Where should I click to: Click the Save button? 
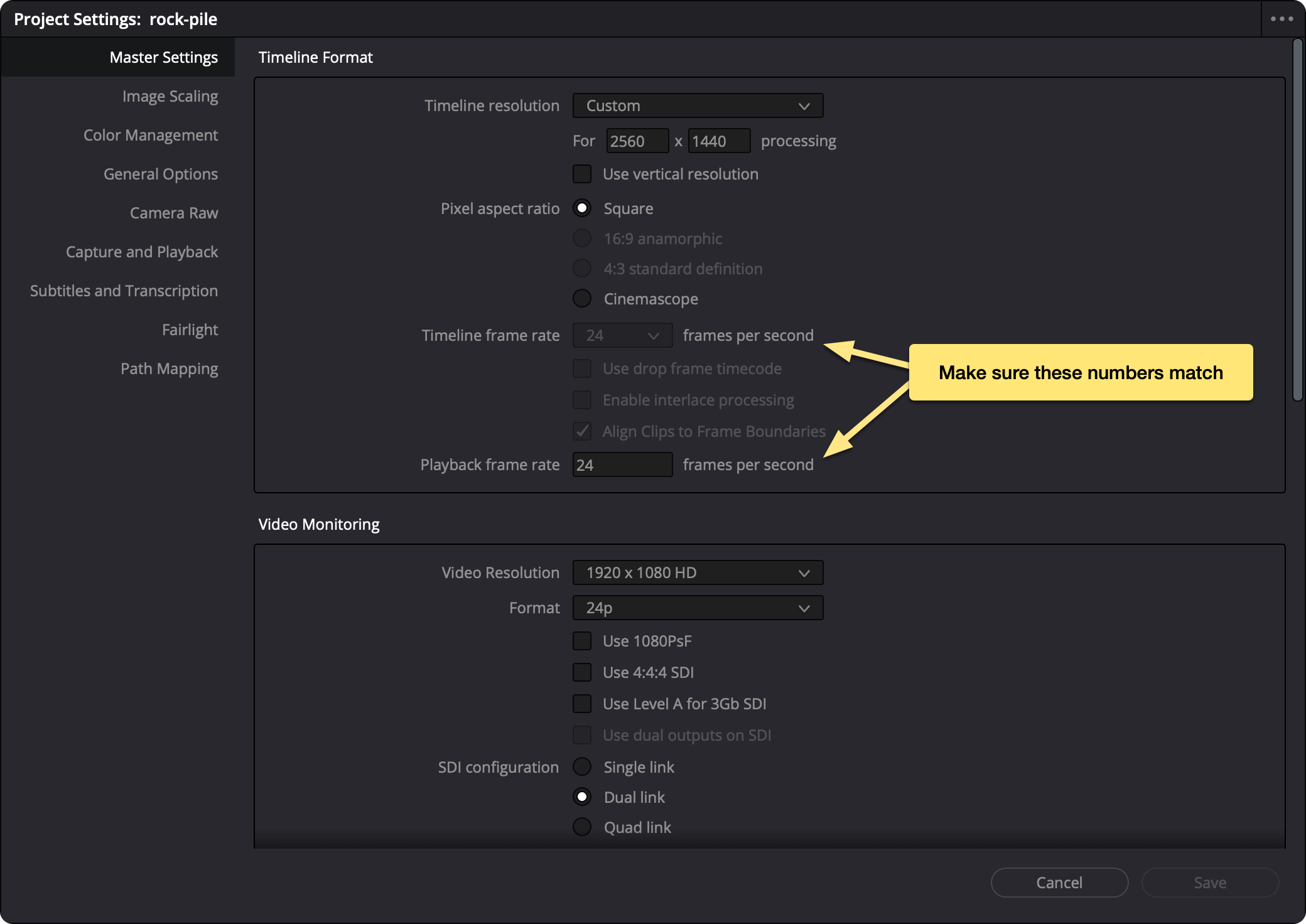[1210, 883]
